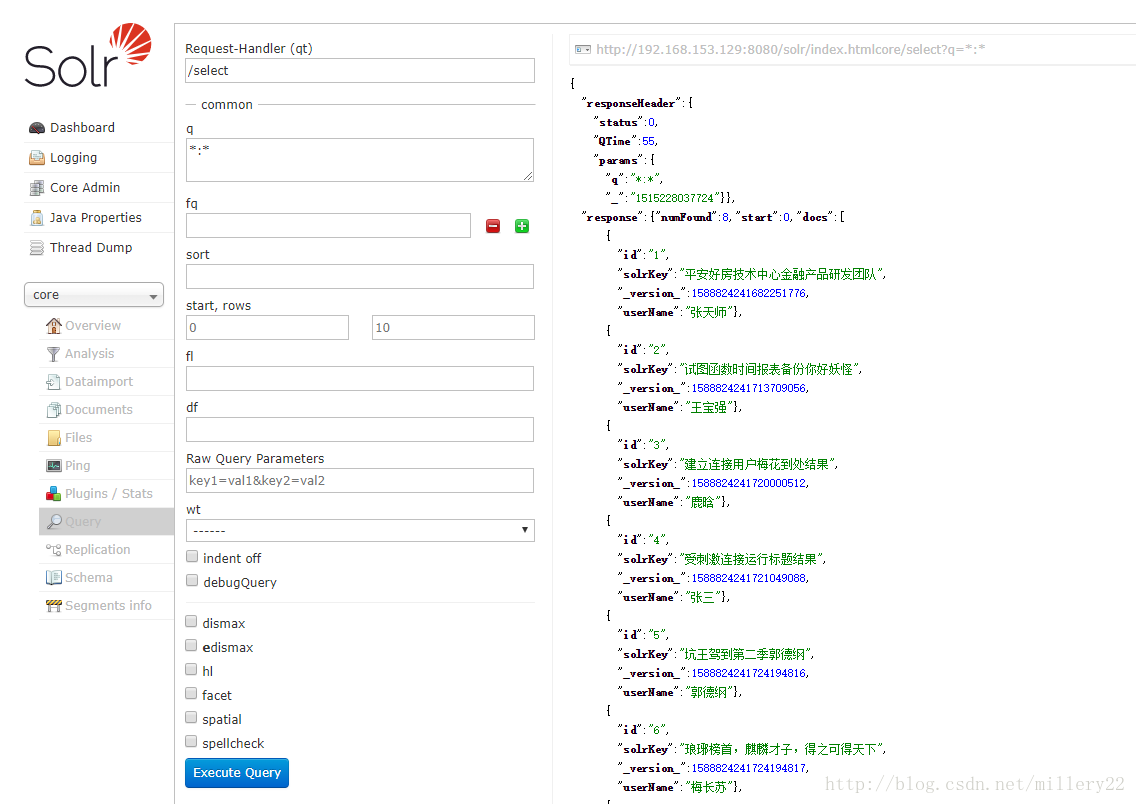Click the Request-Handler /select field
Screen dimensions: 1136x804
click(x=360, y=70)
